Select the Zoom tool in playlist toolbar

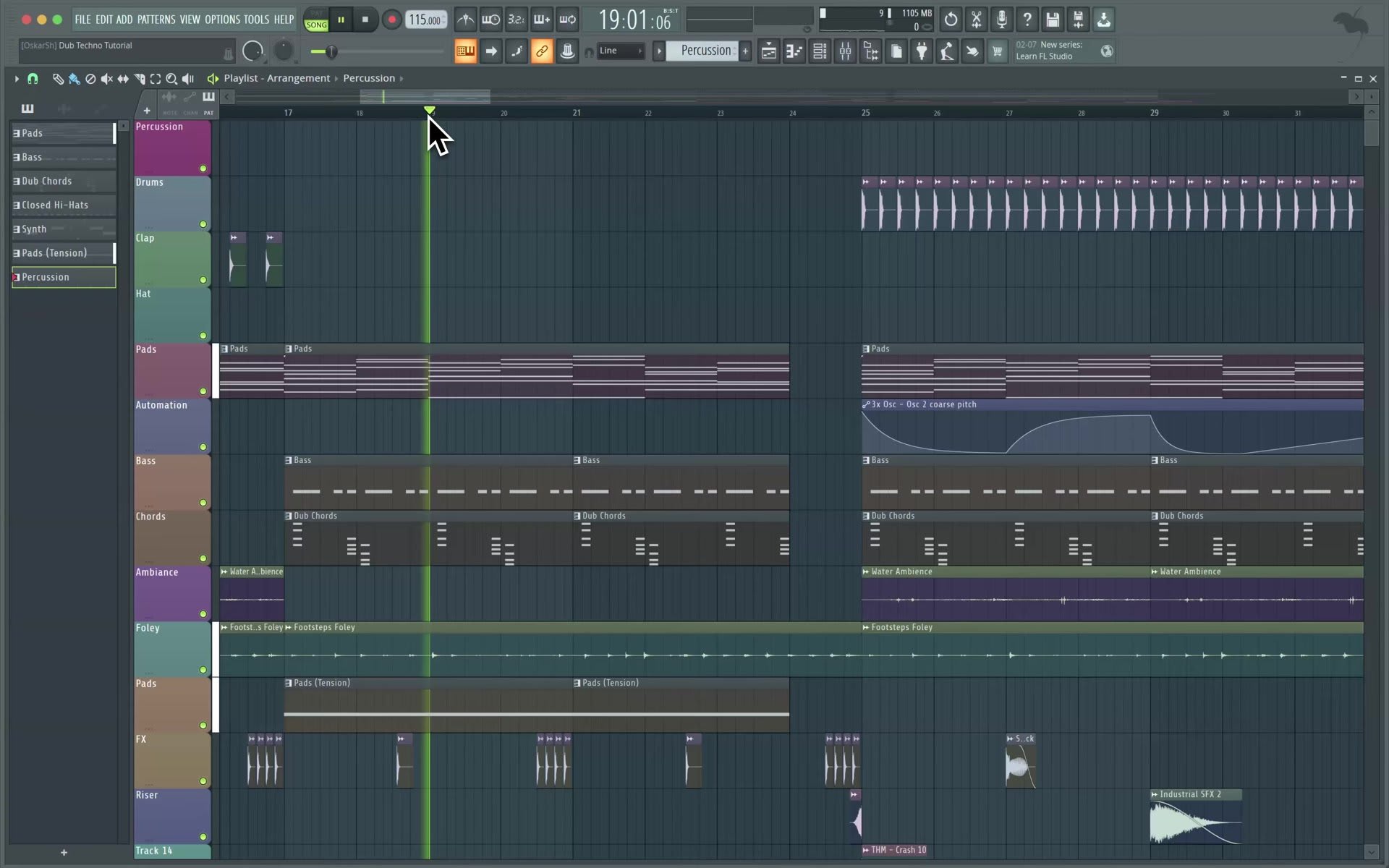point(171,78)
